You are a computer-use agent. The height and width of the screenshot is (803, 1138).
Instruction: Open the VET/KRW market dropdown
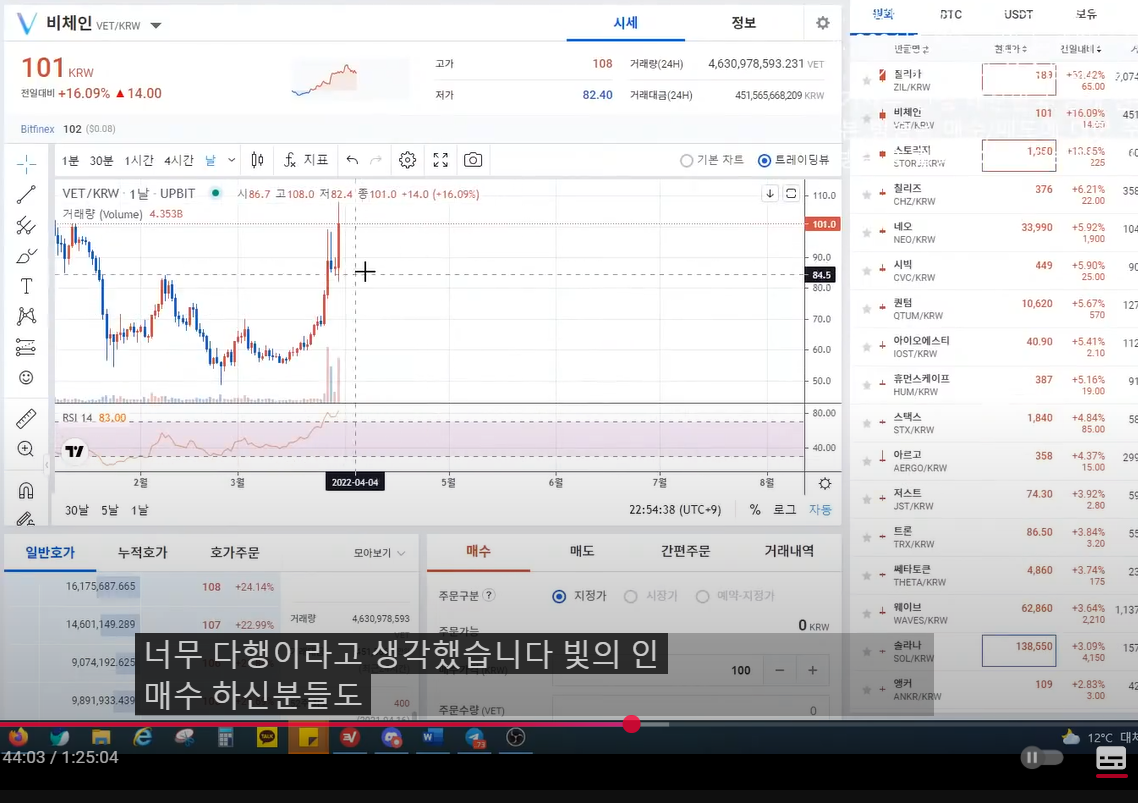coord(155,25)
